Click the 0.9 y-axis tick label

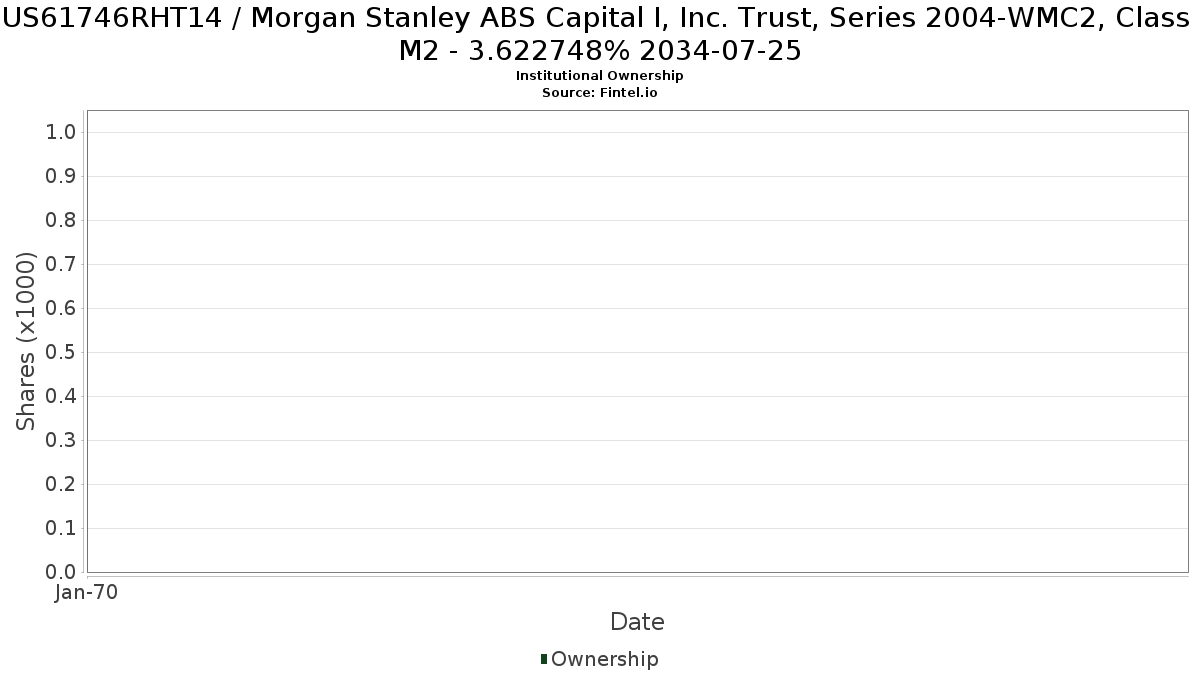pos(61,176)
